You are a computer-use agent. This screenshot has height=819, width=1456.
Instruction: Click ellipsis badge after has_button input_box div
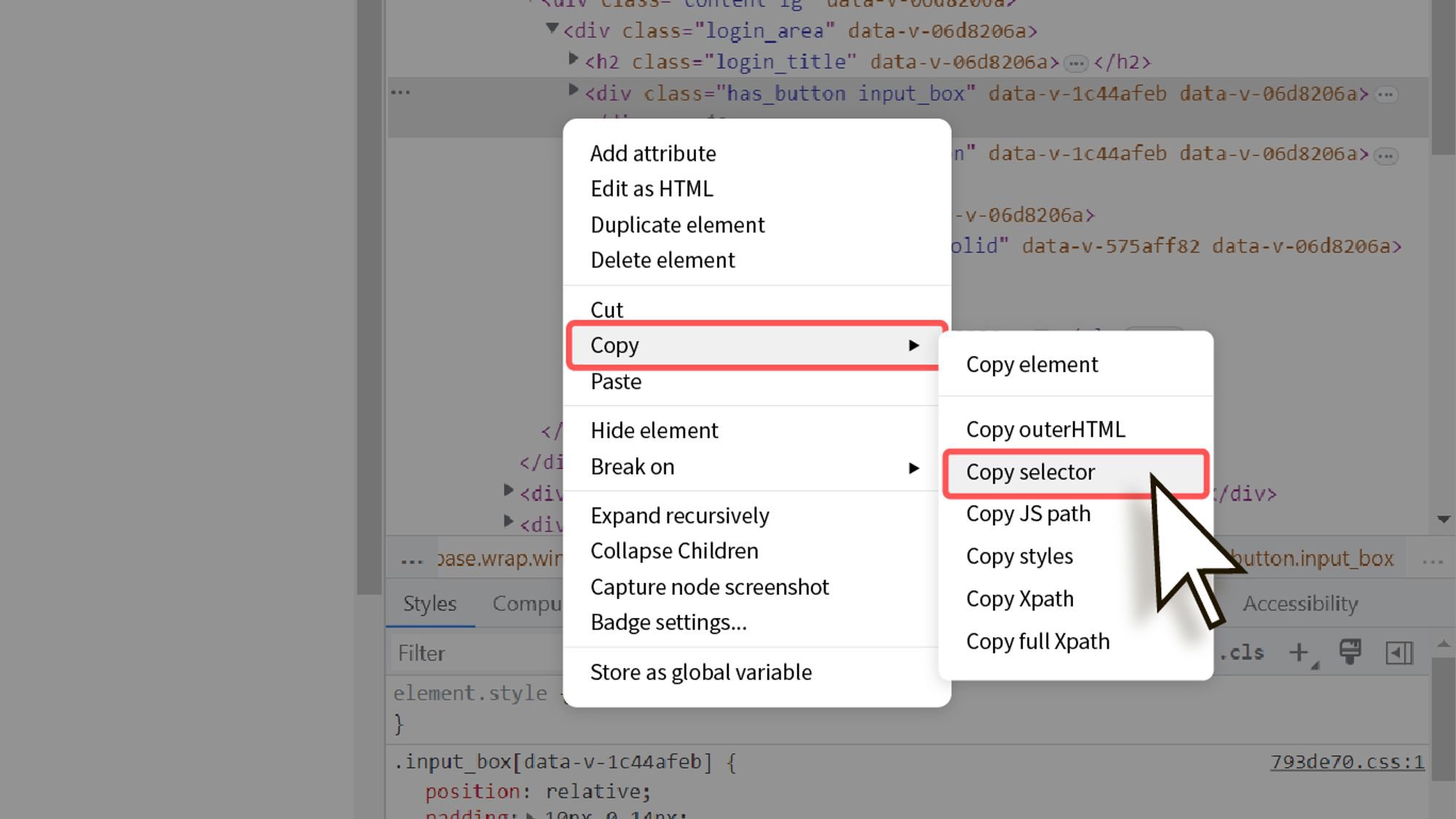pyautogui.click(x=1386, y=95)
